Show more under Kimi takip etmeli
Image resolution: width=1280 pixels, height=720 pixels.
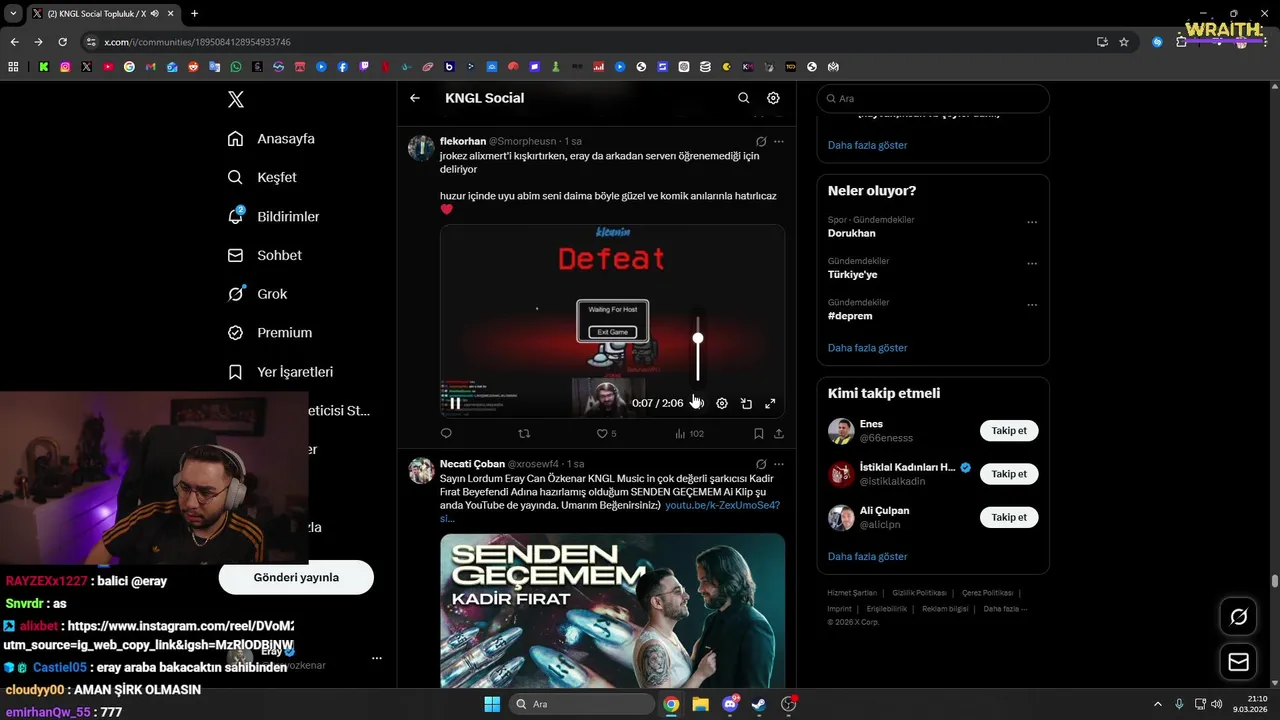(867, 556)
